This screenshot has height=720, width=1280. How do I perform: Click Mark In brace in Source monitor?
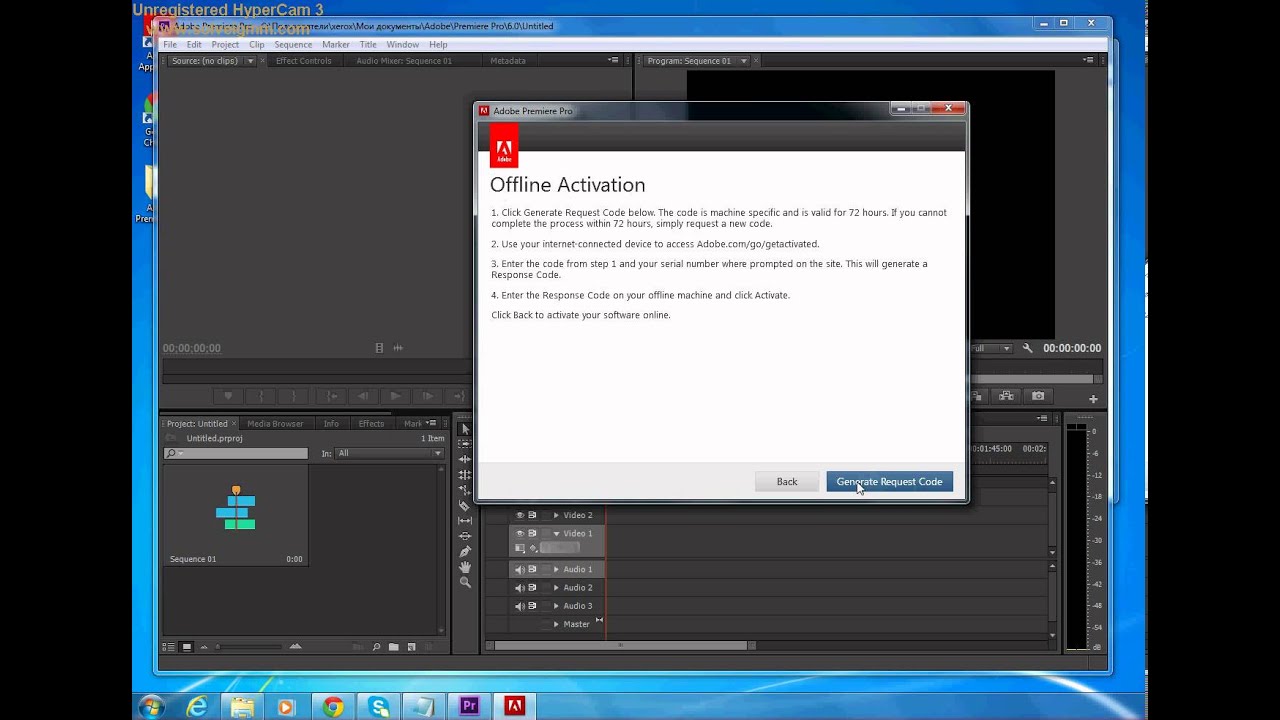coord(261,396)
